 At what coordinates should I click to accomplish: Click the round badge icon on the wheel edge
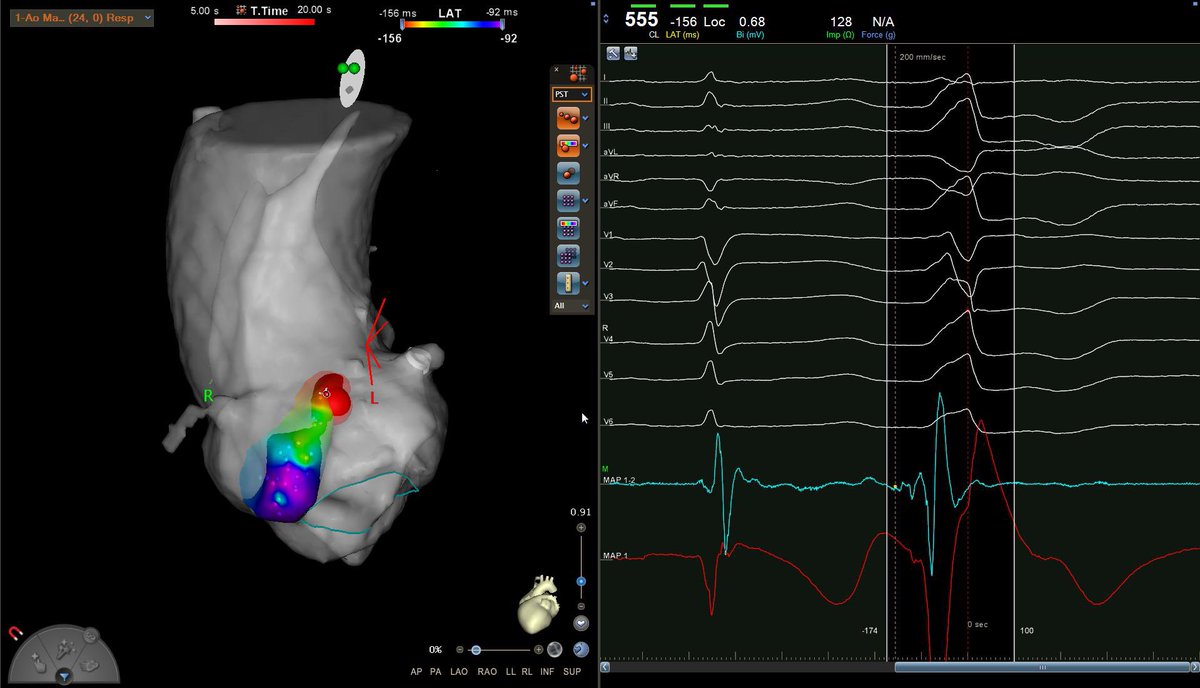(x=90, y=634)
